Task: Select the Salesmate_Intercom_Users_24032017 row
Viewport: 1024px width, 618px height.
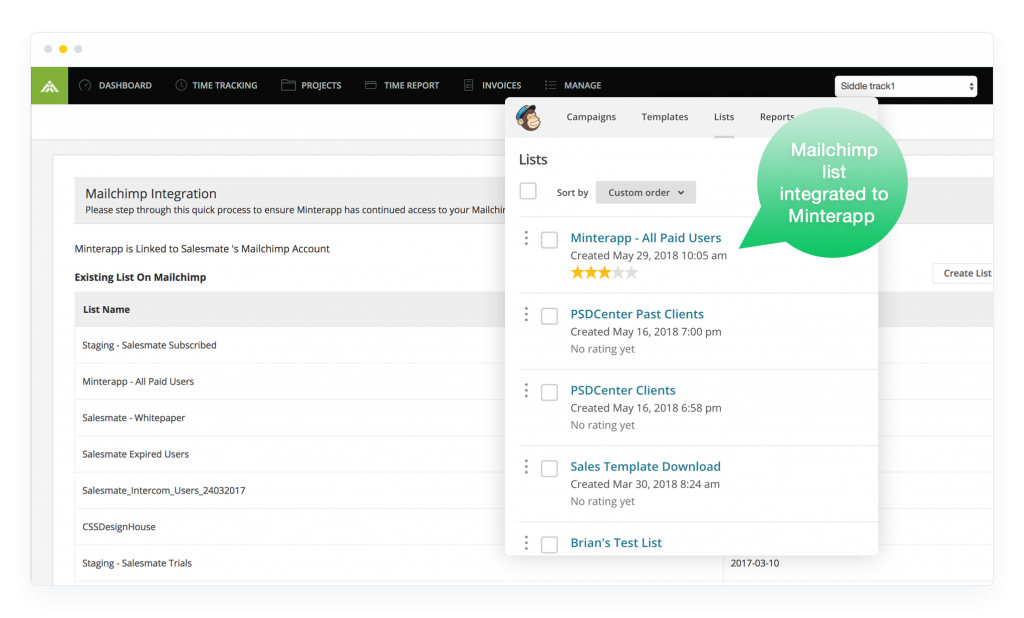Action: [290, 491]
